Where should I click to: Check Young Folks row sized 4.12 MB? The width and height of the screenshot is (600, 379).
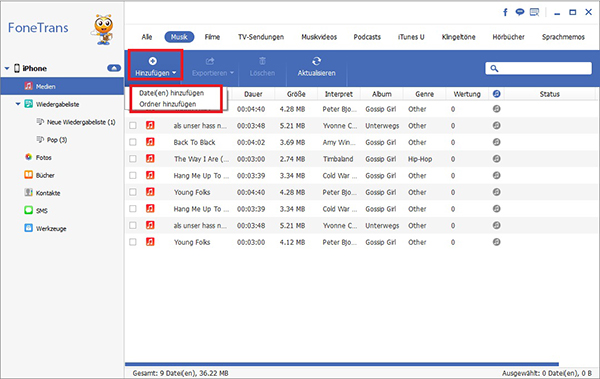coord(133,242)
